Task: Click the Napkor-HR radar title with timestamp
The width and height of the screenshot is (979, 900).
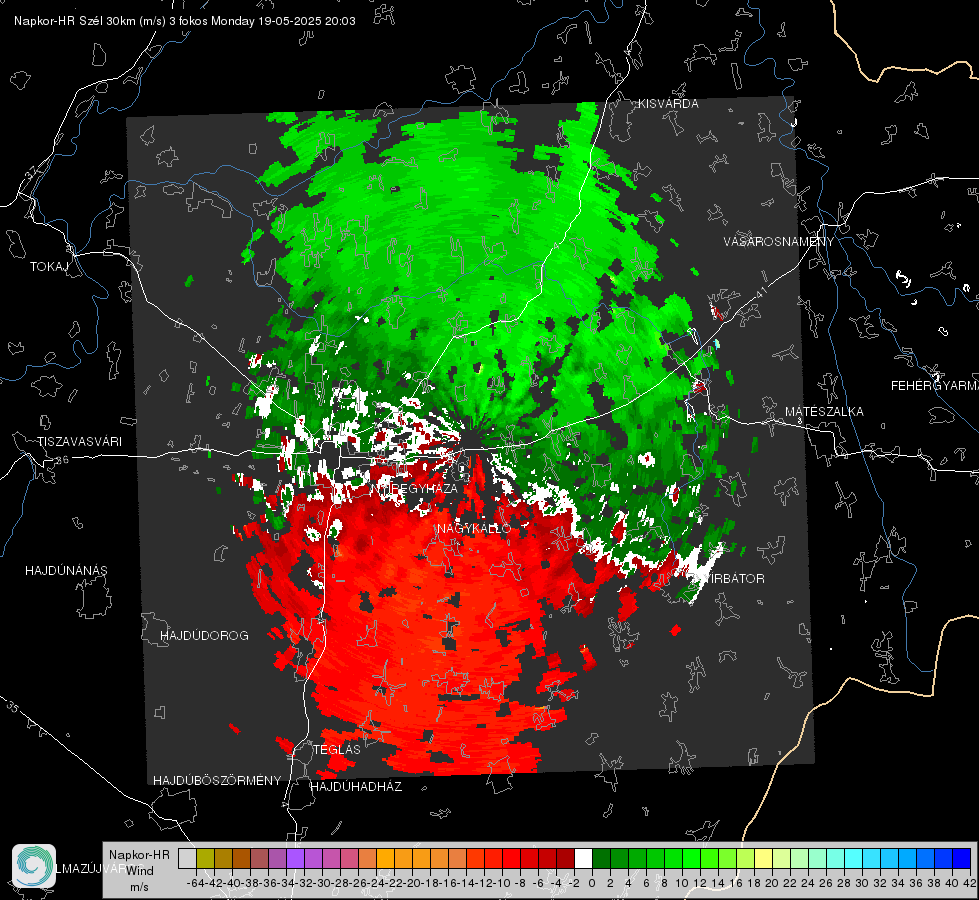Action: coord(185,21)
